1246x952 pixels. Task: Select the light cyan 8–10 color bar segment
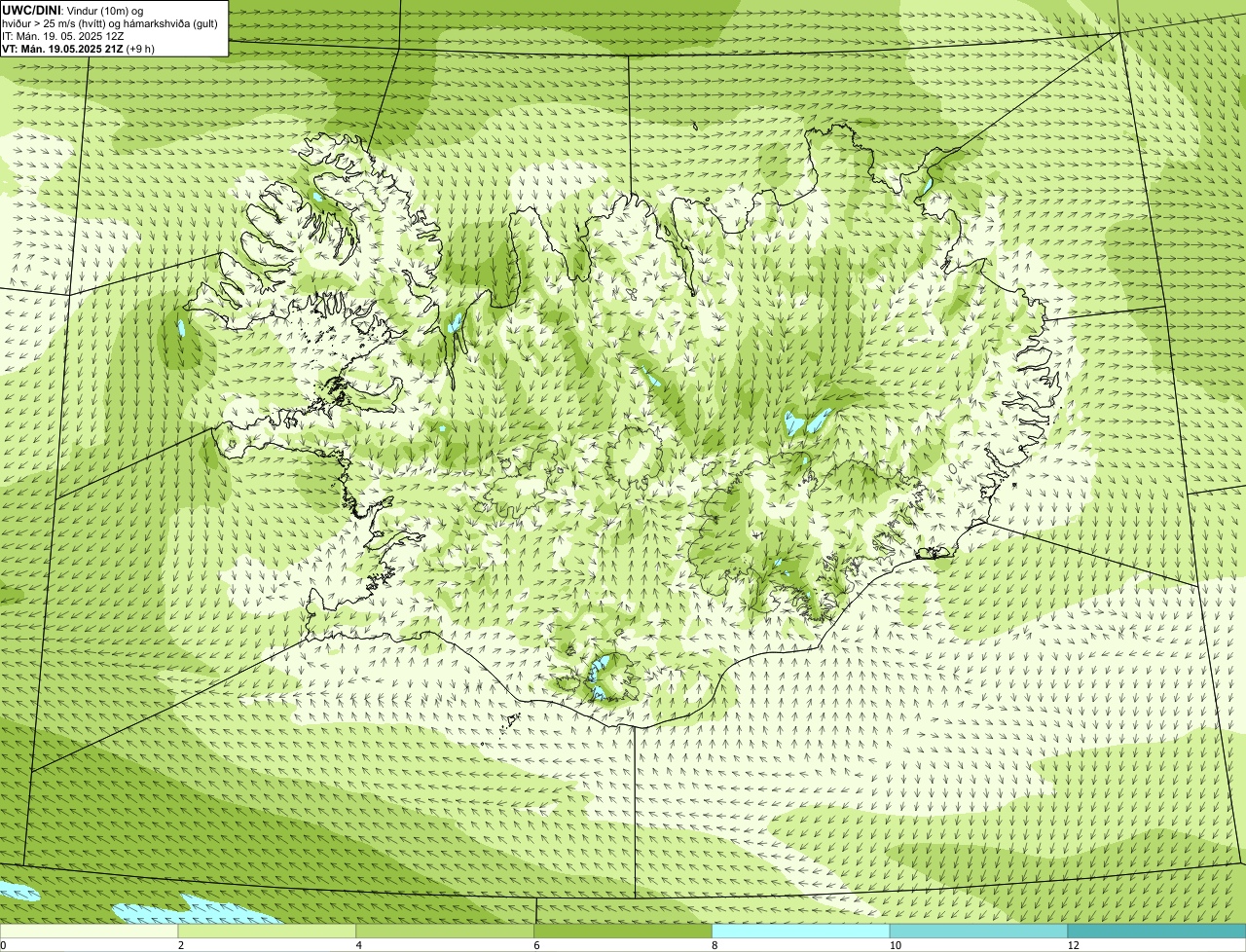click(x=801, y=931)
